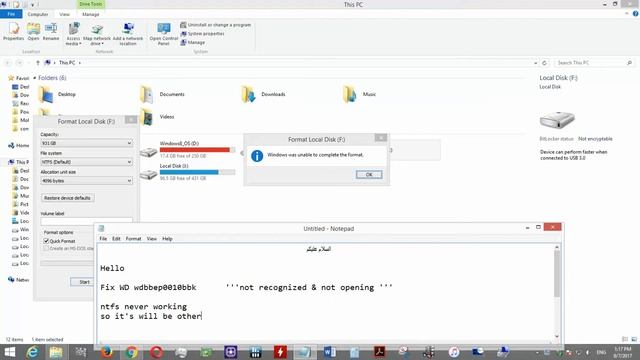Viewport: 640px width, 360px height.
Task: Open the File system NTFS dropdown
Action: pyautogui.click(x=87, y=162)
